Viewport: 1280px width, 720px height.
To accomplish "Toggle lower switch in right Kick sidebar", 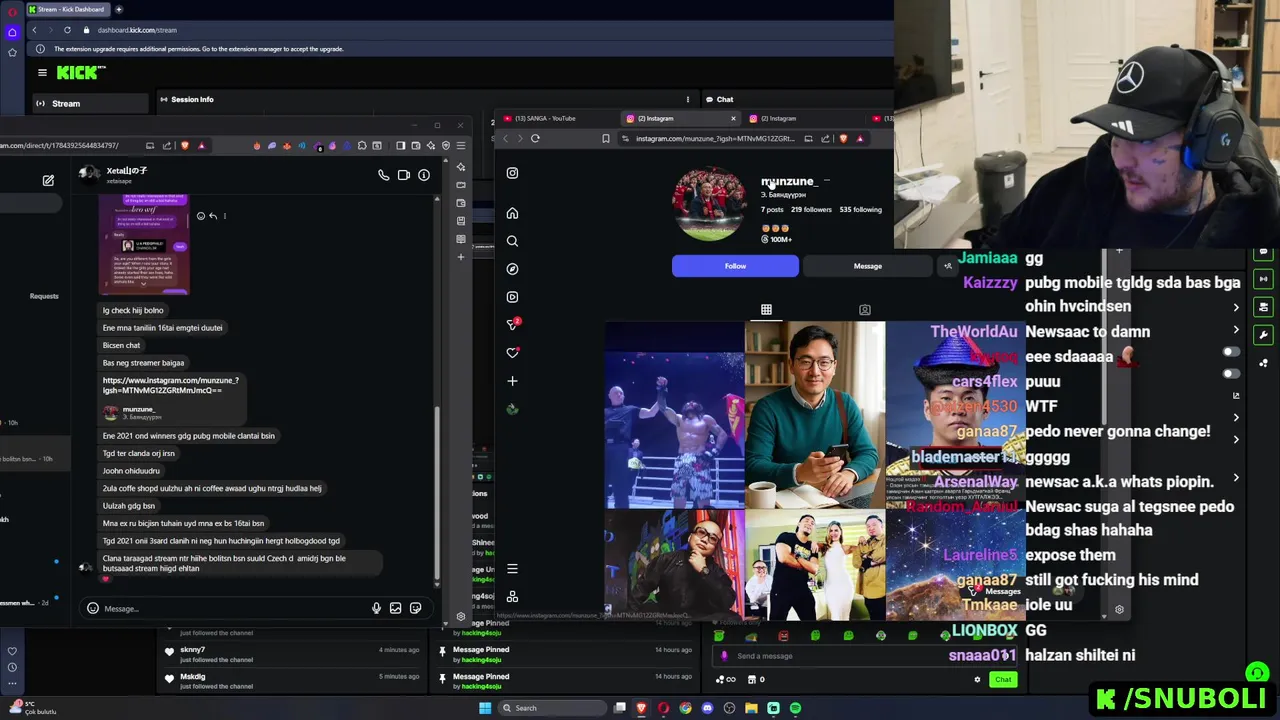I will [1231, 374].
